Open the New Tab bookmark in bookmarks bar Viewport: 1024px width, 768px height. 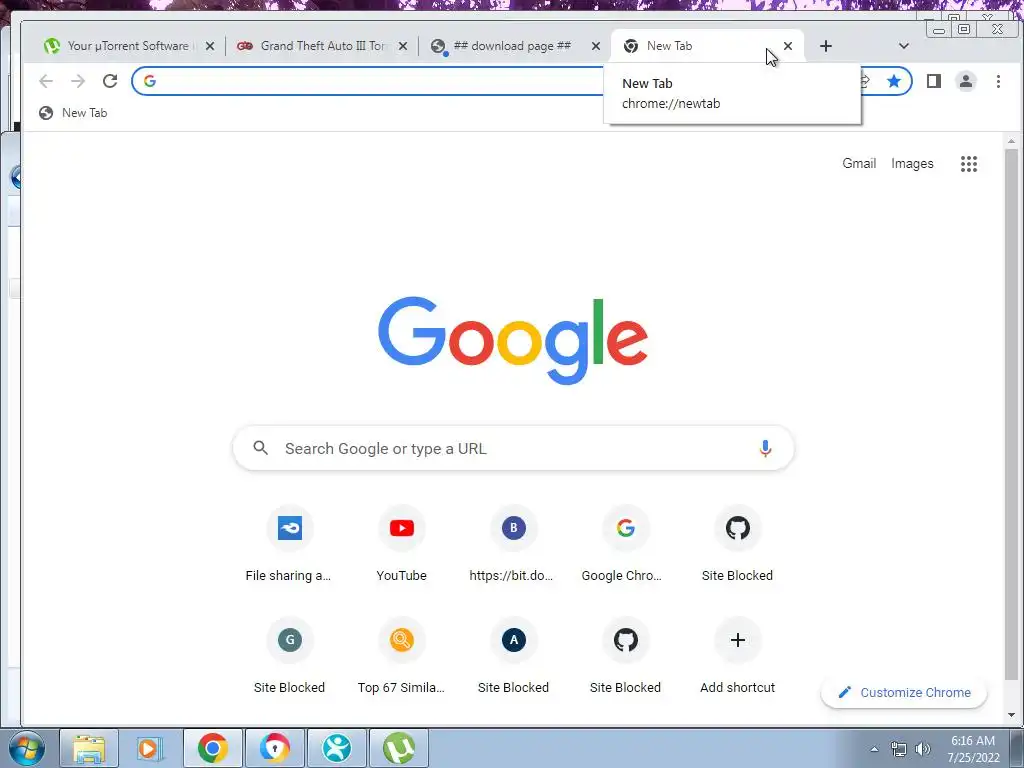(x=73, y=113)
